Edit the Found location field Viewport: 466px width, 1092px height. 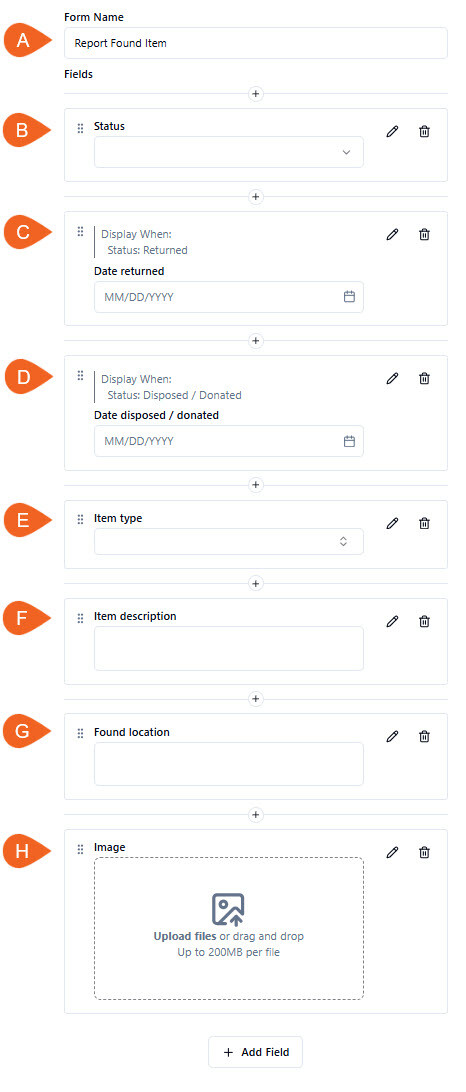tap(392, 736)
